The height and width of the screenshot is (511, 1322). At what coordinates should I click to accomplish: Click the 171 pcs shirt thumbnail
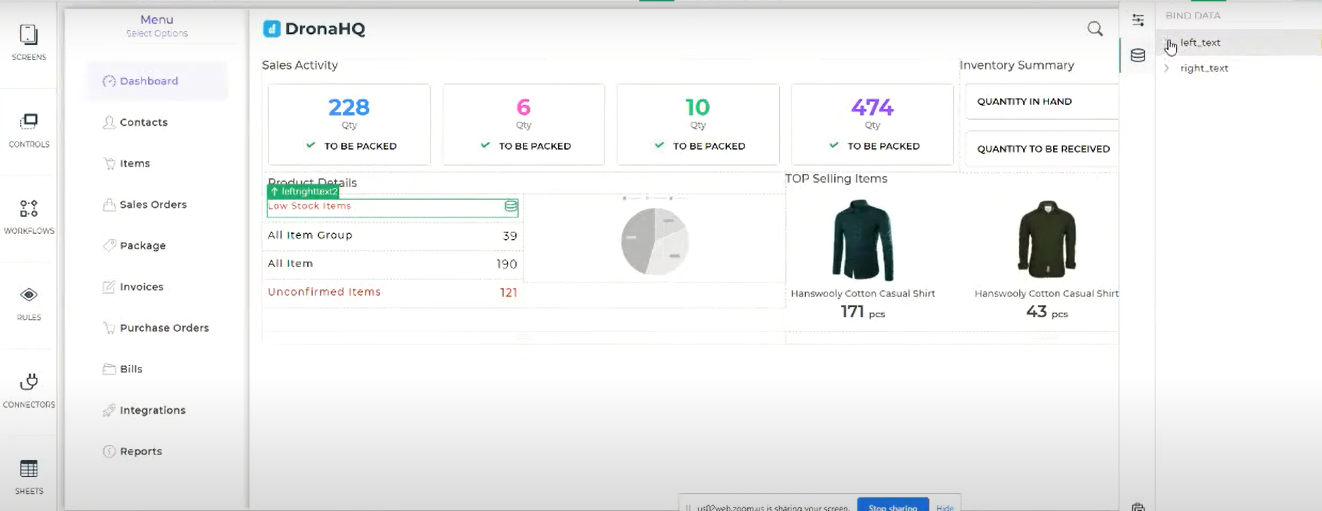tap(862, 240)
